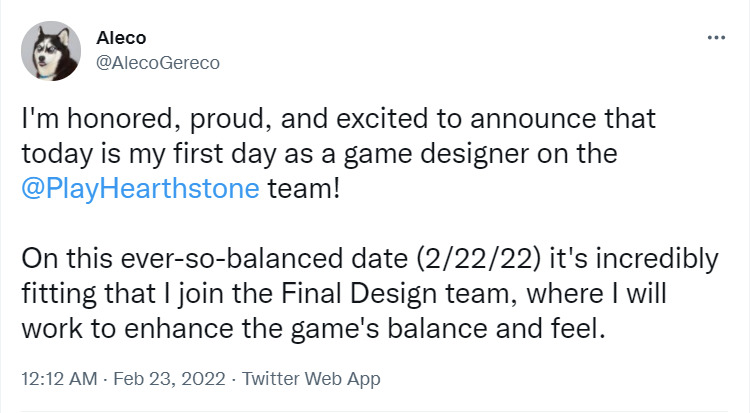The image size is (750, 413).
Task: Open the Twitter Web App source link
Action: point(311,379)
